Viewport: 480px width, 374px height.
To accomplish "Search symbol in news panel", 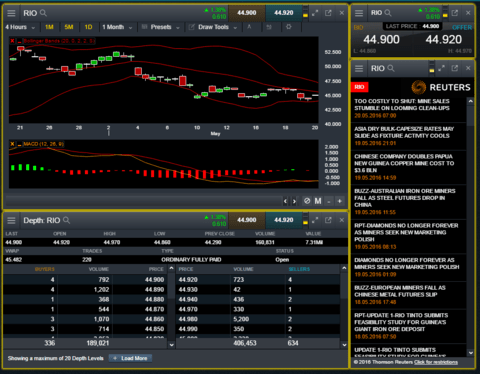I will 391,68.
